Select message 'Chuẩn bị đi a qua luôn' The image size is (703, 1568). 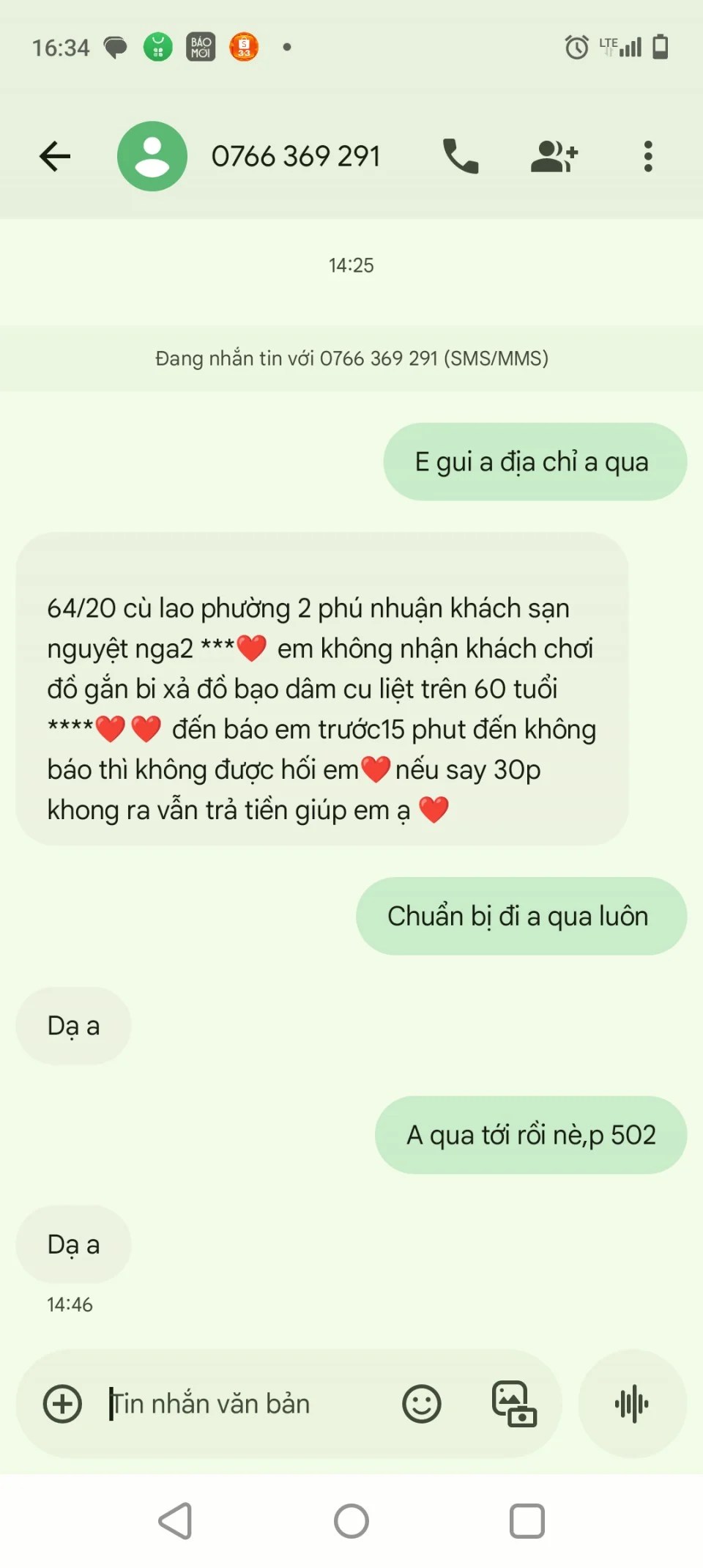(x=521, y=916)
